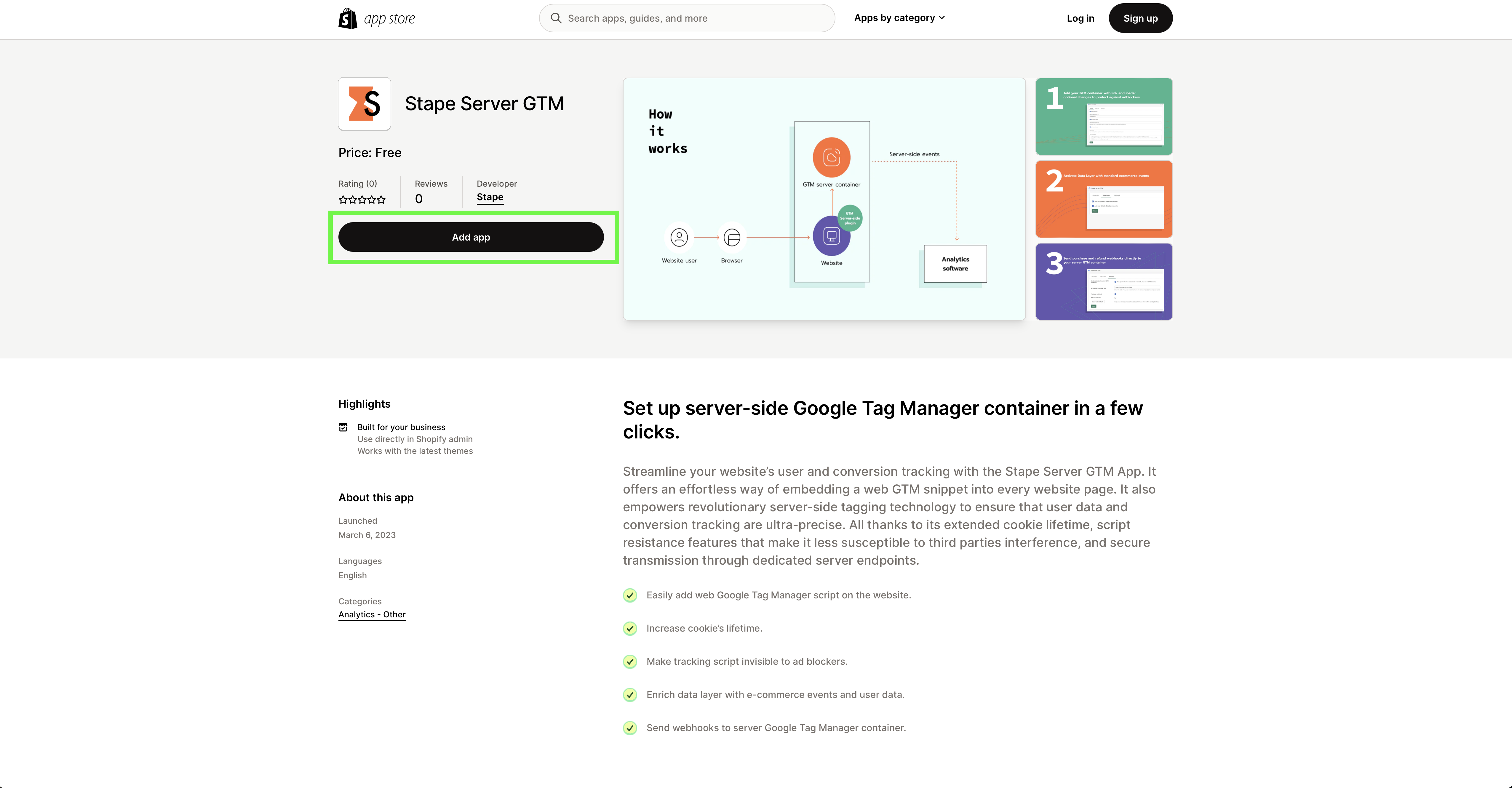Click the 'About this app' heading

pos(376,498)
